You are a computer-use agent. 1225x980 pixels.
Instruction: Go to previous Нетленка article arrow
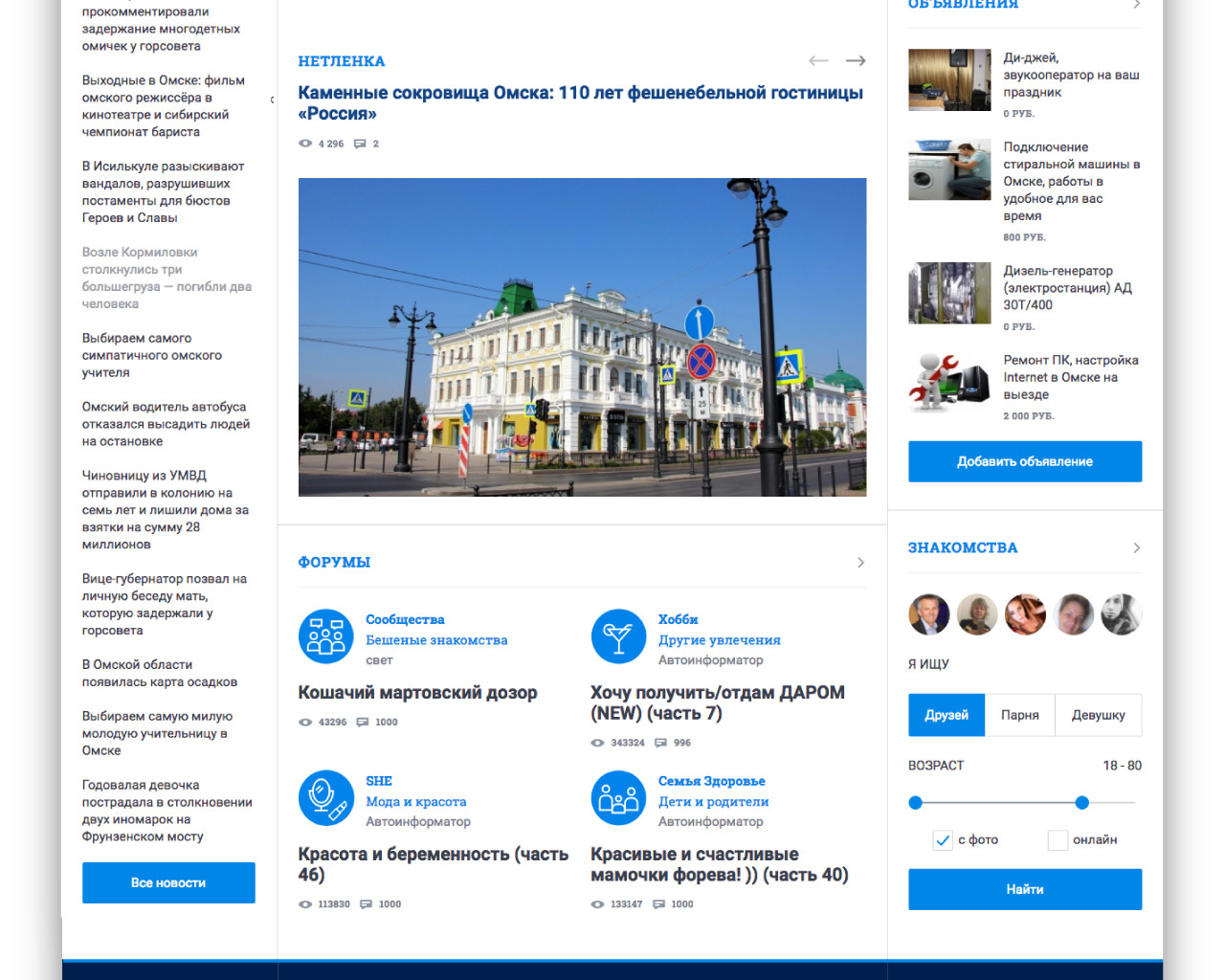coord(818,60)
